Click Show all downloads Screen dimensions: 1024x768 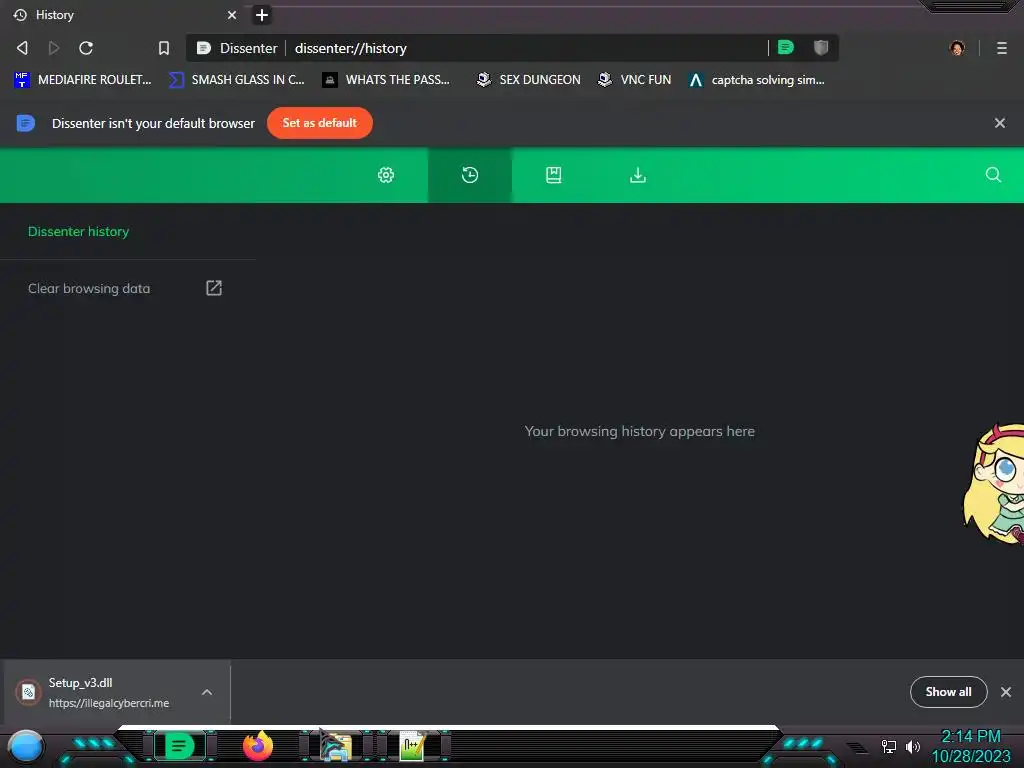pyautogui.click(x=948, y=692)
